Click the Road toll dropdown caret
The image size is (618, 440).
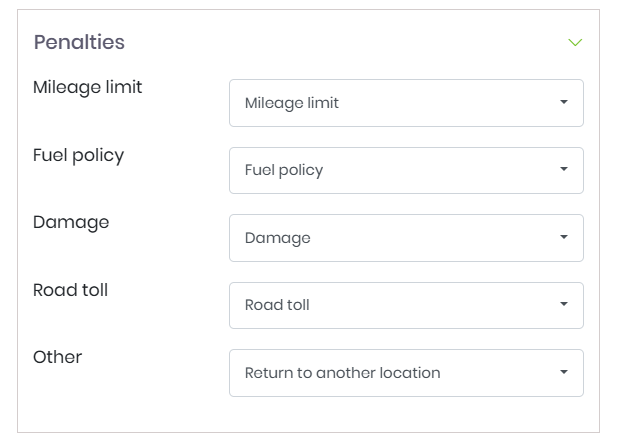click(564, 305)
